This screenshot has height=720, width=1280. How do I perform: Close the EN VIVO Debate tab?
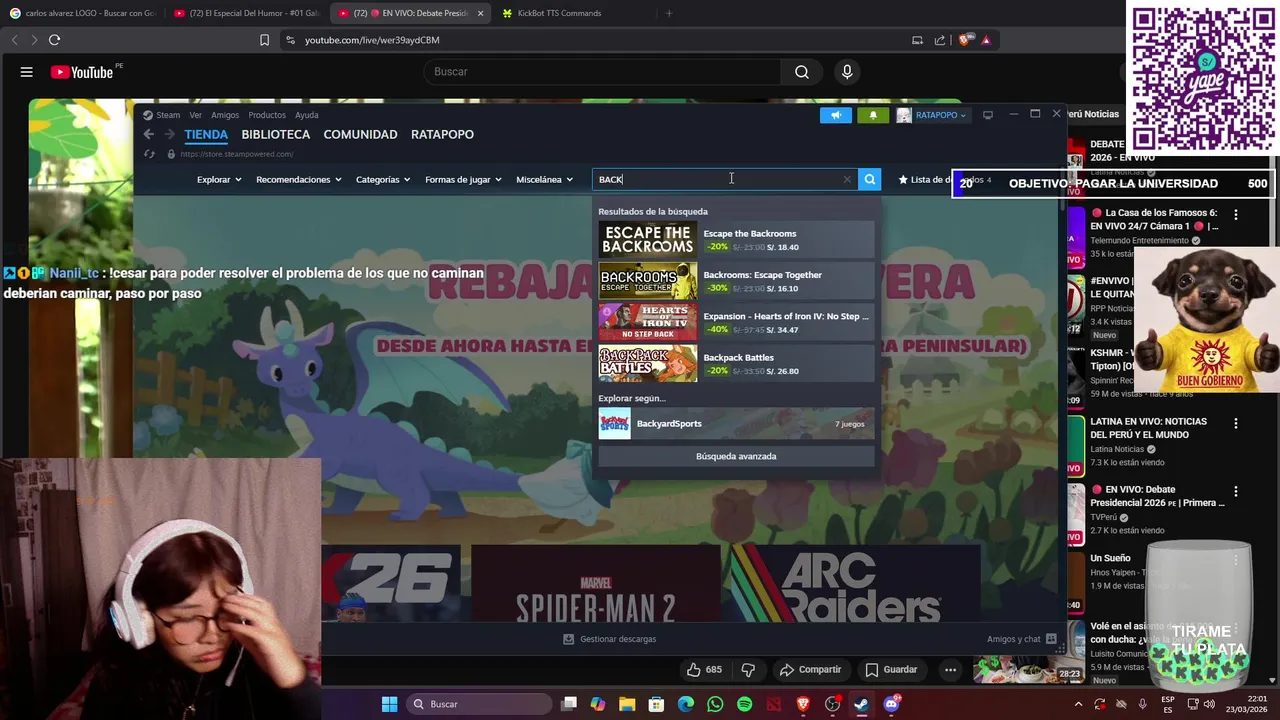(x=481, y=13)
